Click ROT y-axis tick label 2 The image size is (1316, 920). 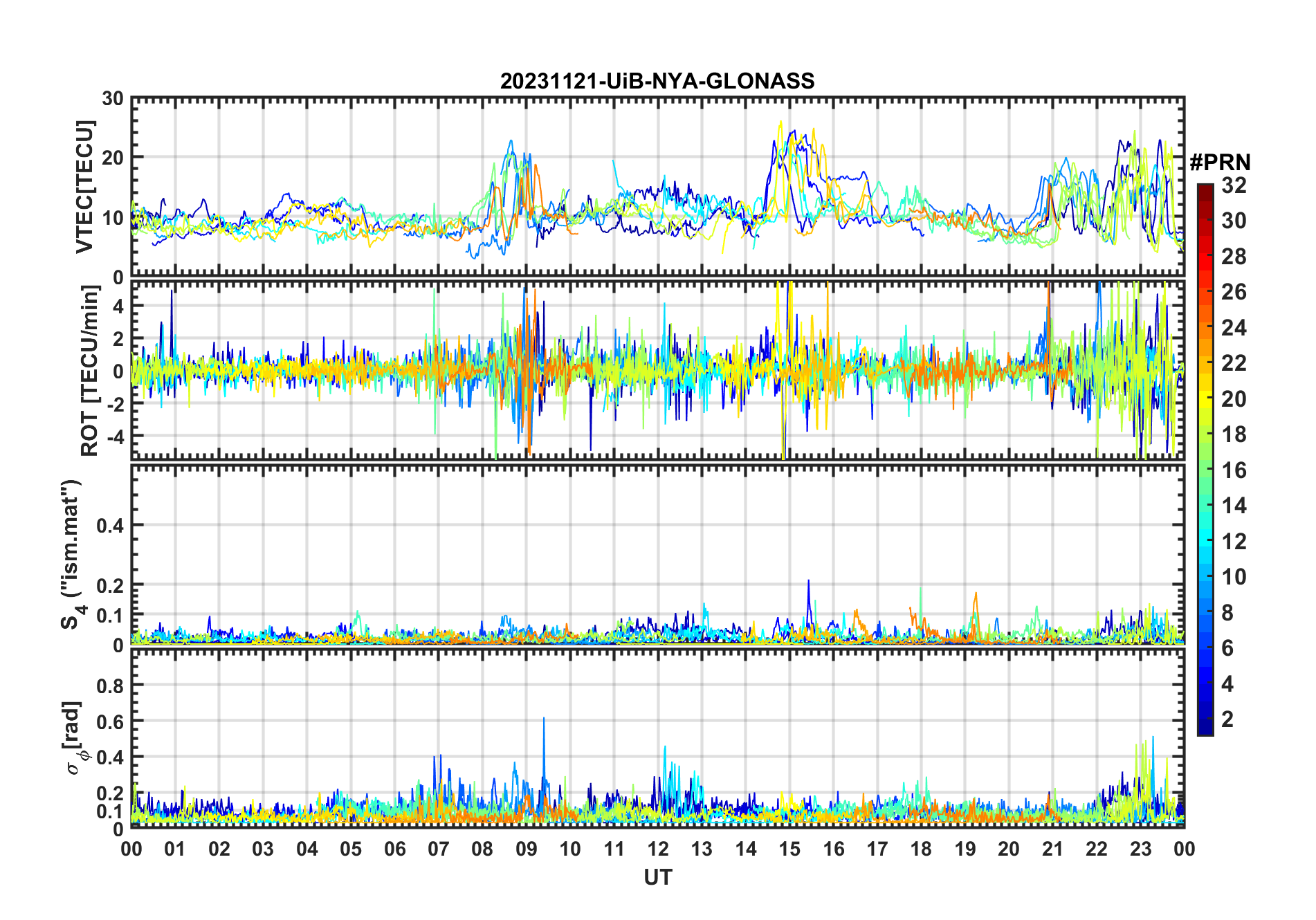[118, 339]
